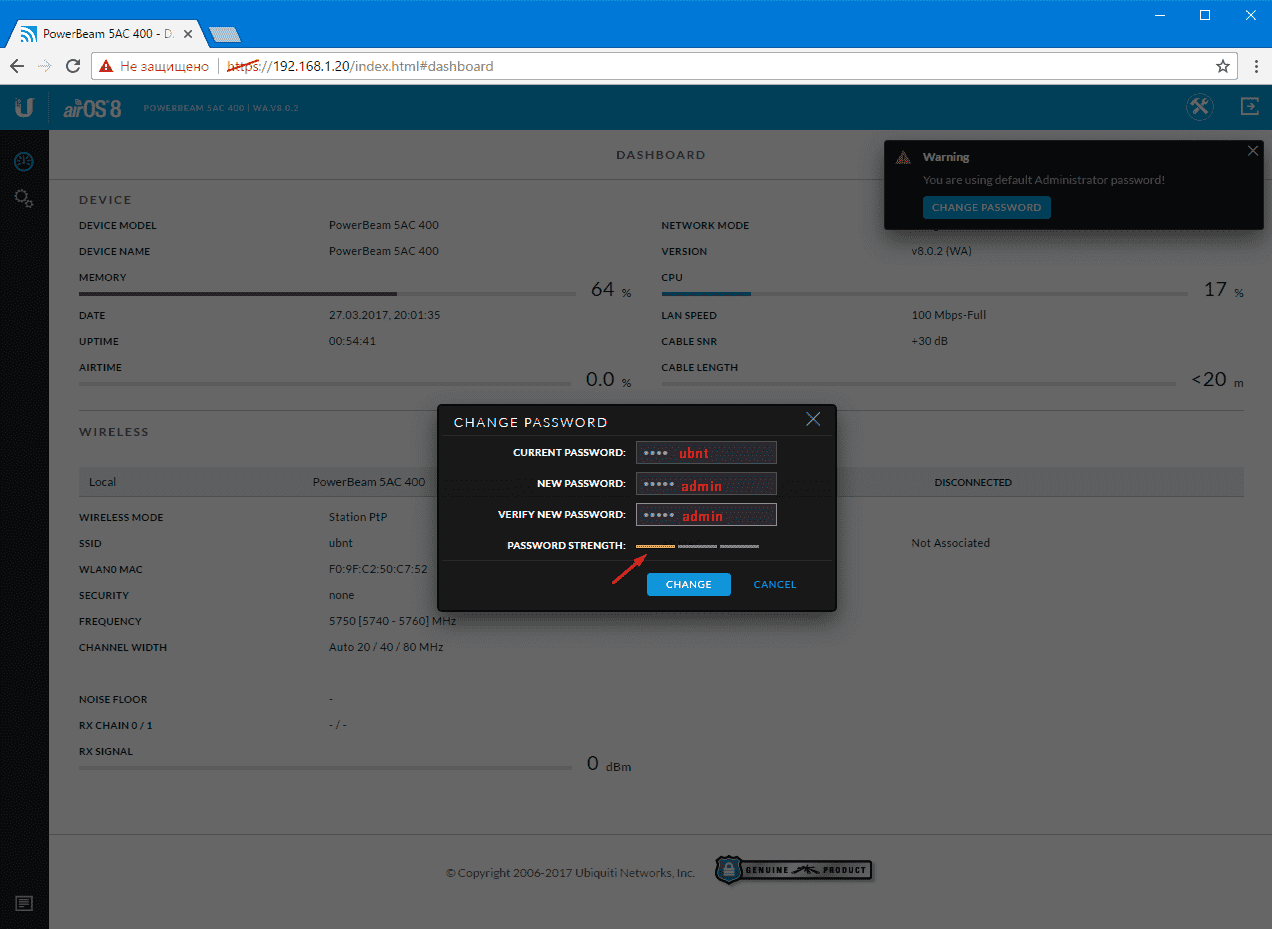Screen dimensions: 1272x929
Task: Minimize the Chrome window
Action: coord(1160,15)
